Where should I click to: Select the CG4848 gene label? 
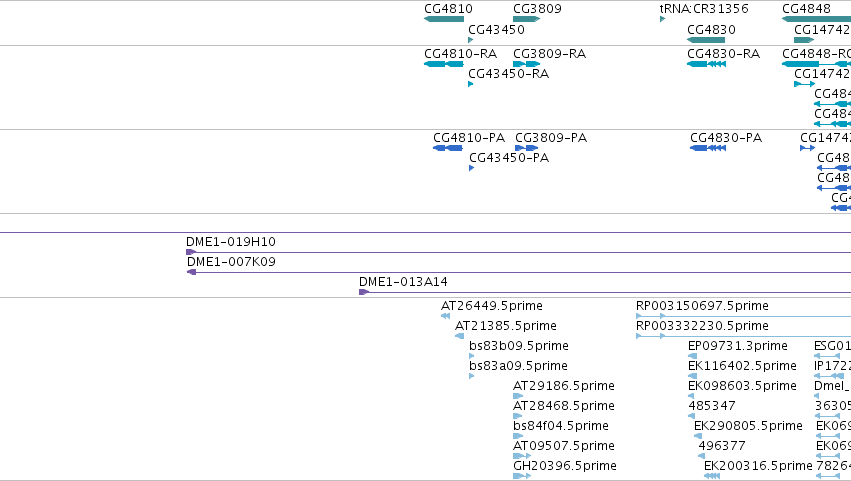coord(806,9)
